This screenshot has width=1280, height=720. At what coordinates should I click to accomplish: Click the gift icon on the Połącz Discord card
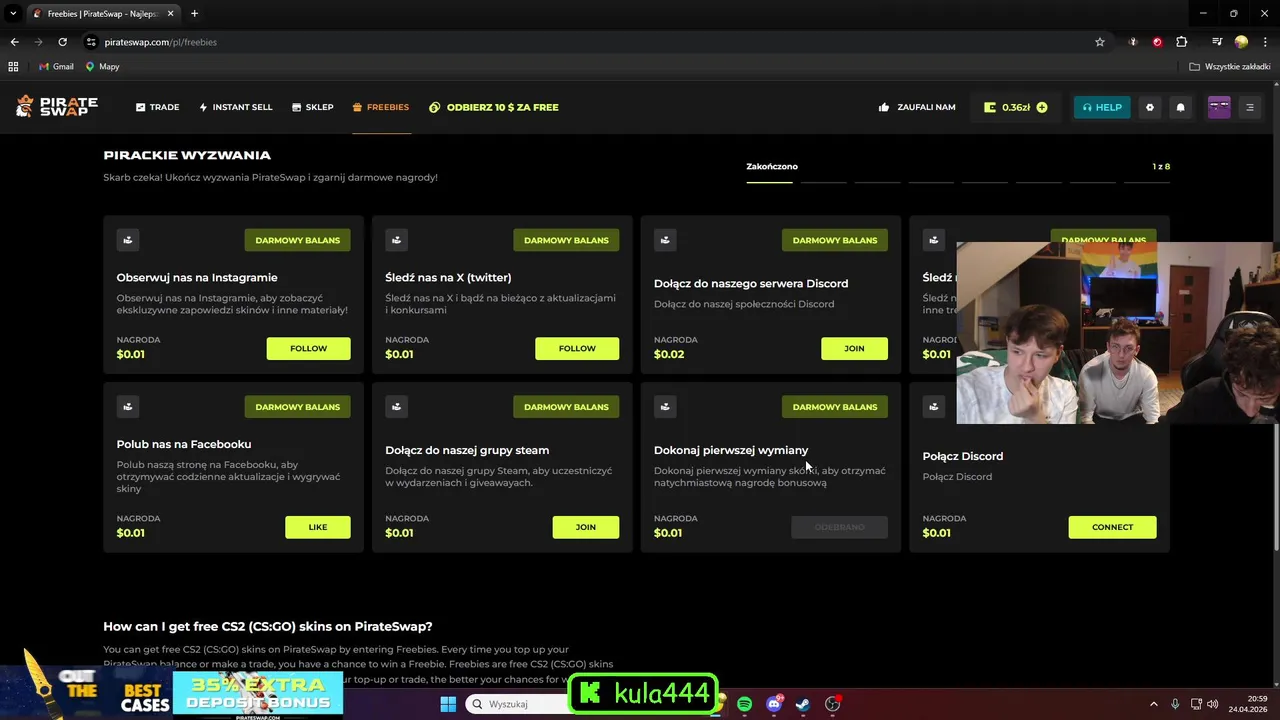point(934,407)
